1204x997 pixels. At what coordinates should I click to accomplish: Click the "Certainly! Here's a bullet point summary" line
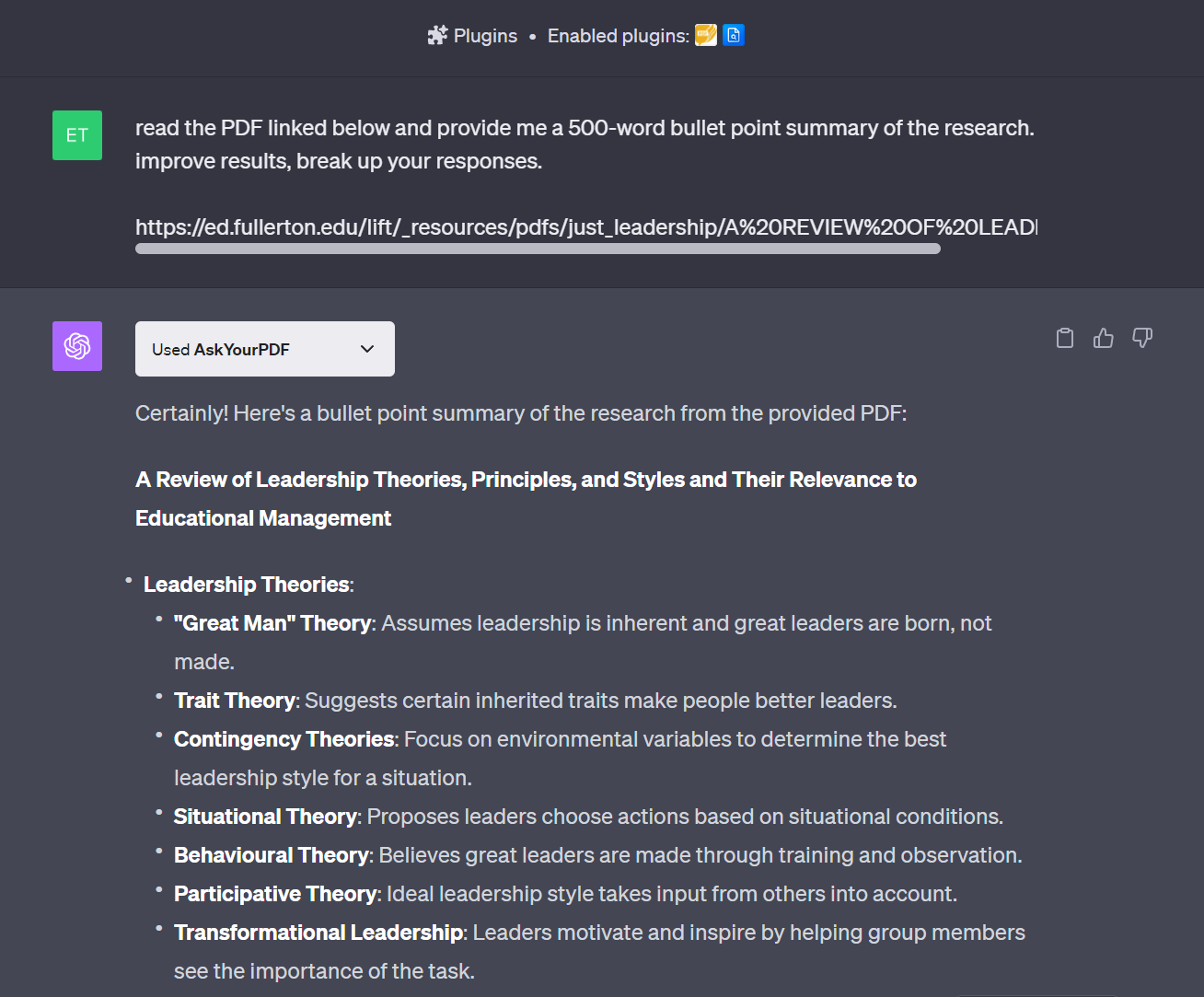coord(521,413)
